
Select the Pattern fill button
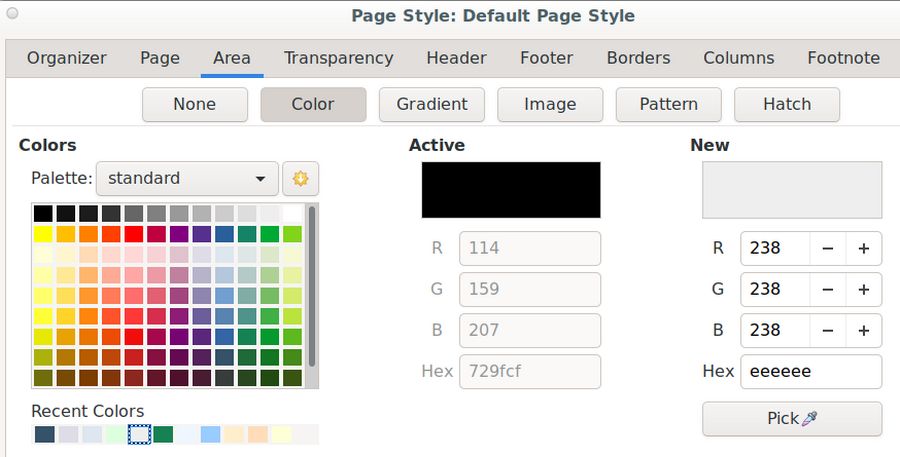tap(668, 104)
